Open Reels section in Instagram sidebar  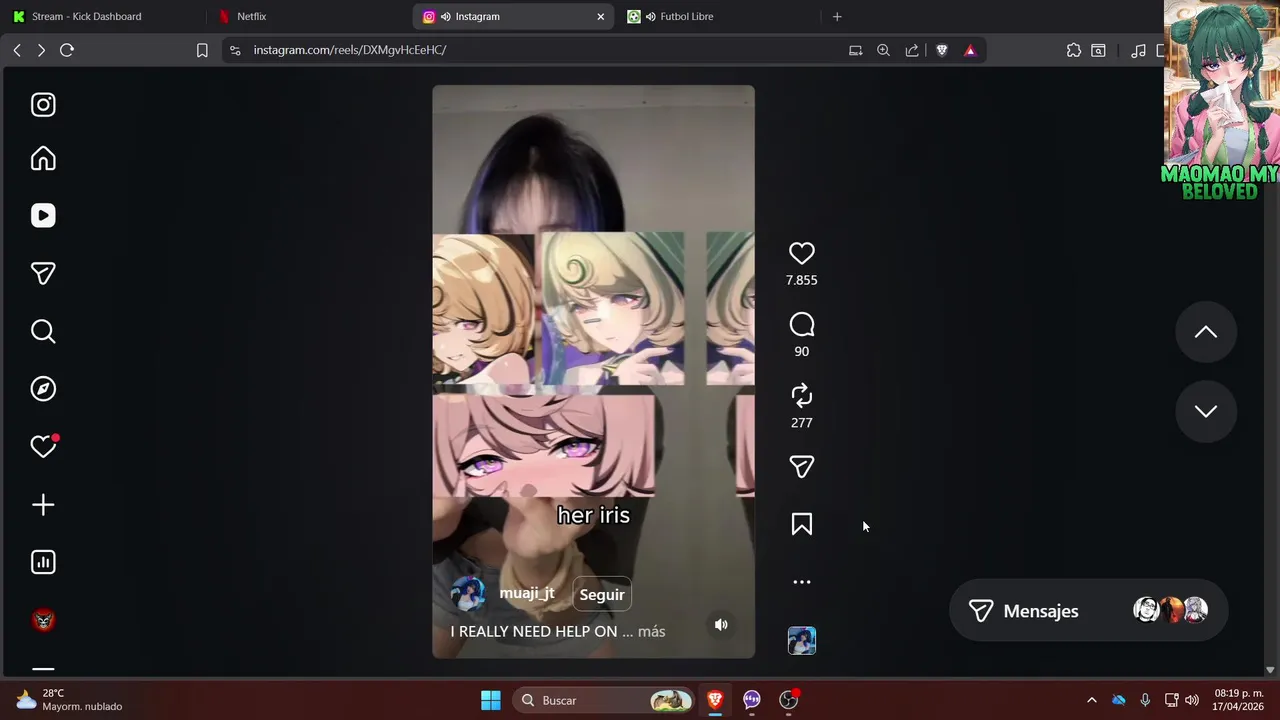43,216
